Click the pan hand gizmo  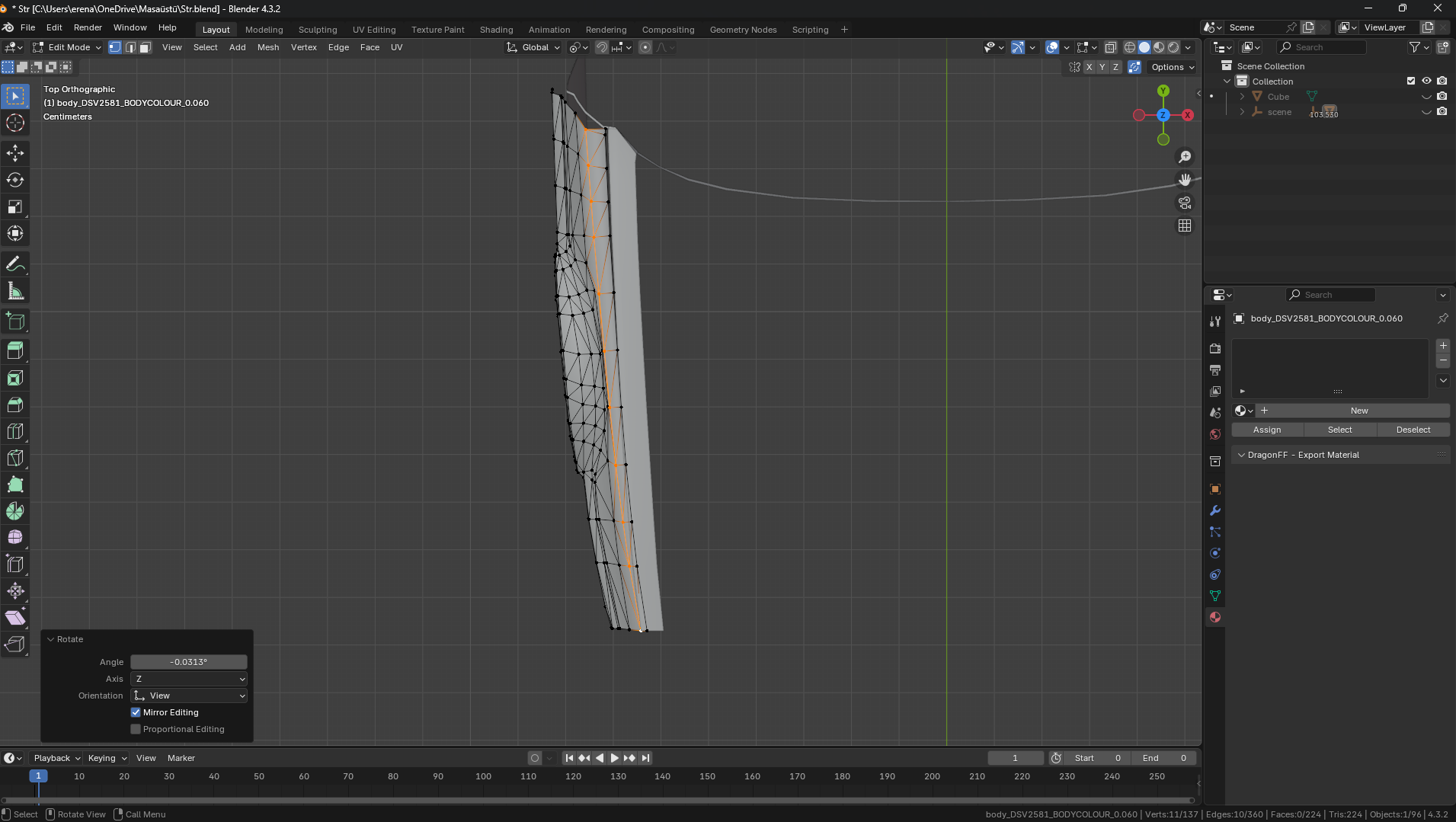point(1185,180)
